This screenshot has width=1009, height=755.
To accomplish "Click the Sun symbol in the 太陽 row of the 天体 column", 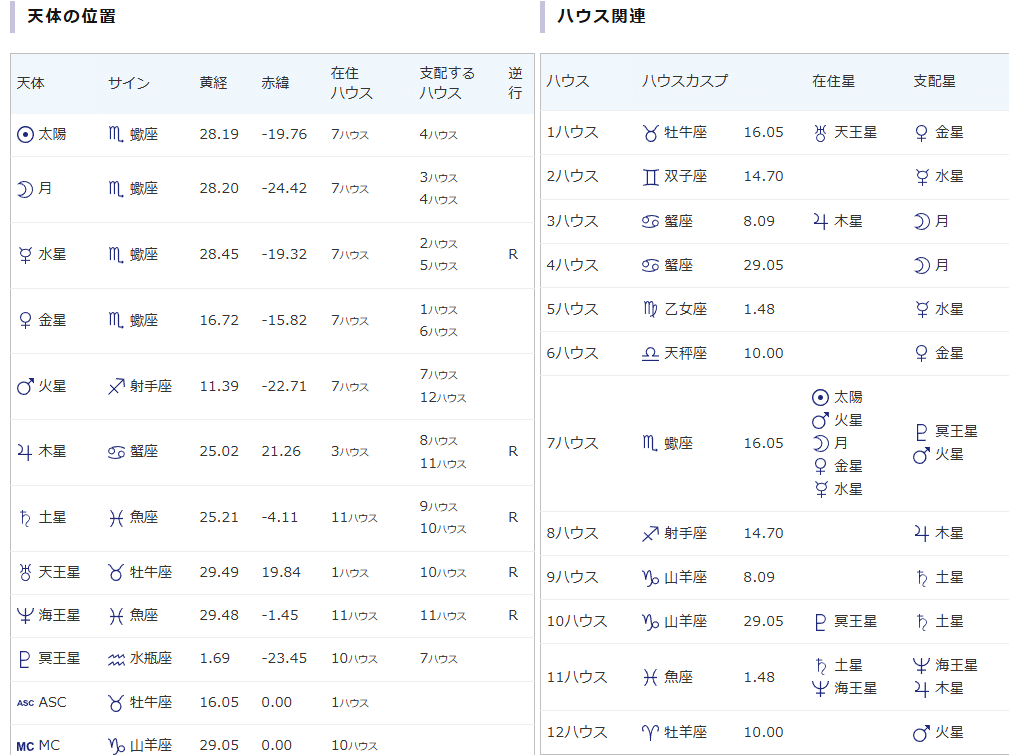I will [26, 134].
